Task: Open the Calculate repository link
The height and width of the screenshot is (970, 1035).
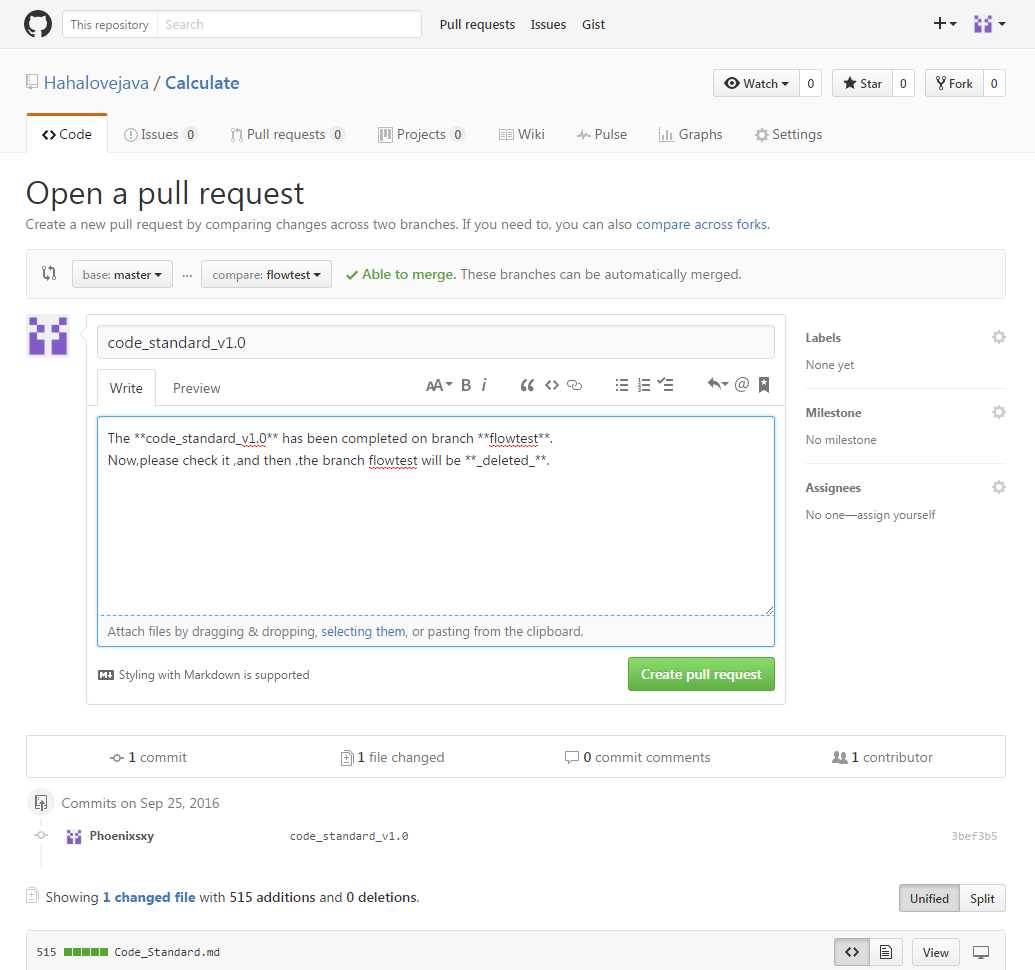Action: (202, 82)
